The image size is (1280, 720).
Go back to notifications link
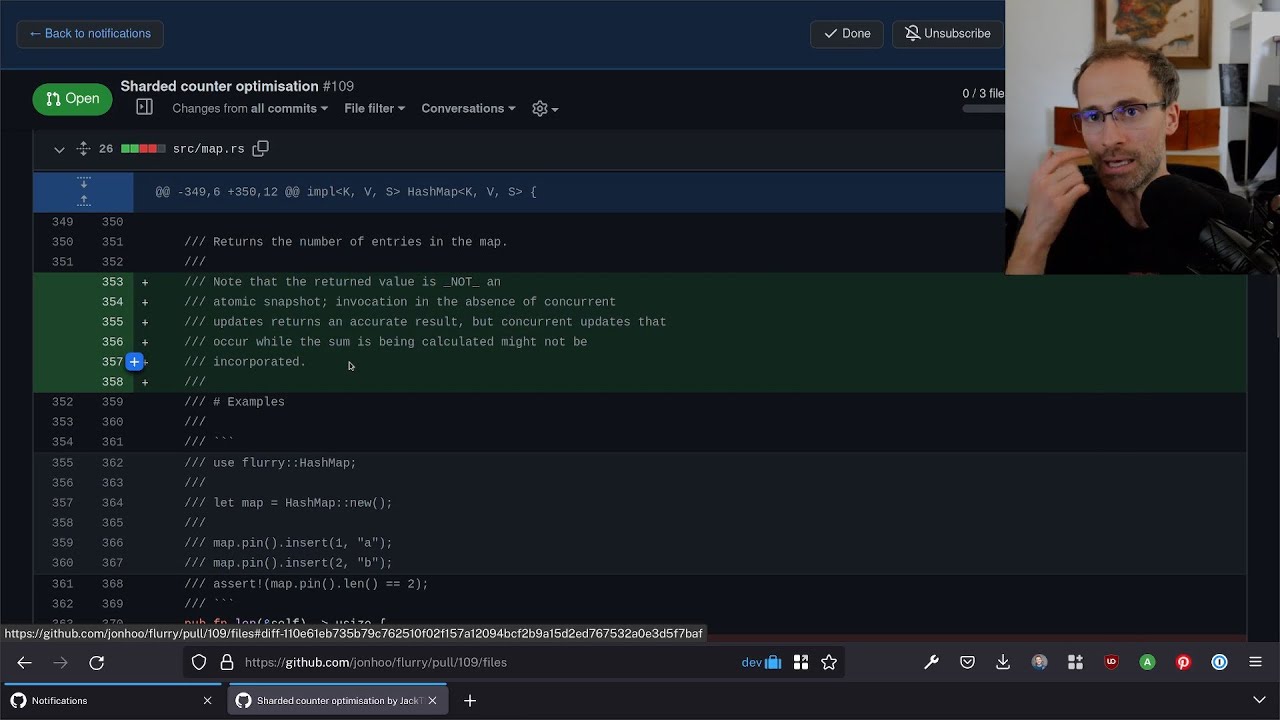point(90,33)
